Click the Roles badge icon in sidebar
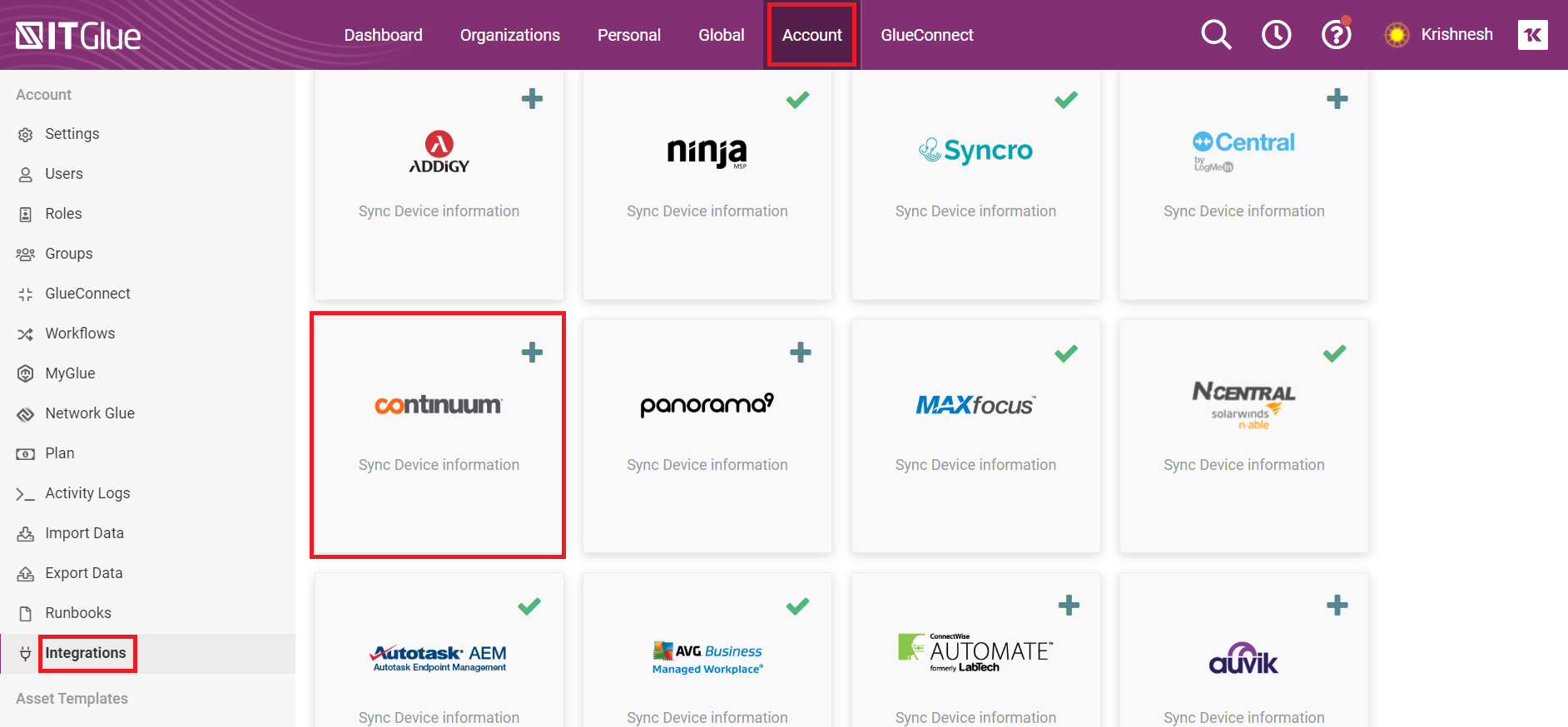The image size is (1568, 727). click(x=26, y=215)
